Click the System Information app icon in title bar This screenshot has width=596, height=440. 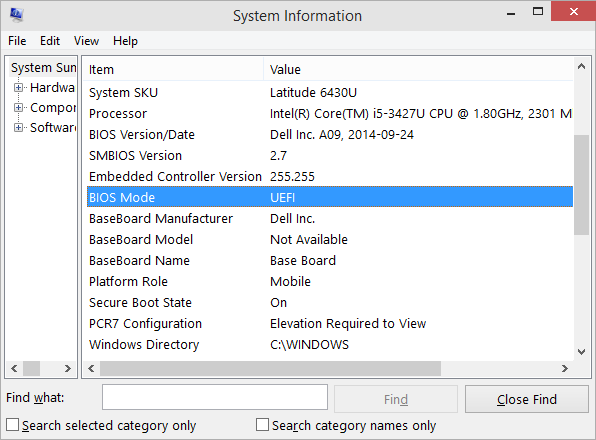(x=17, y=14)
